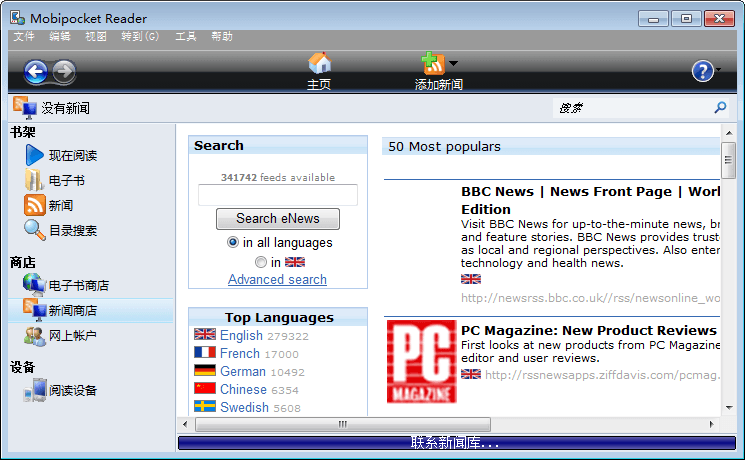The height and width of the screenshot is (460, 745).
Task: Open the 视图 menu
Action: (x=96, y=36)
